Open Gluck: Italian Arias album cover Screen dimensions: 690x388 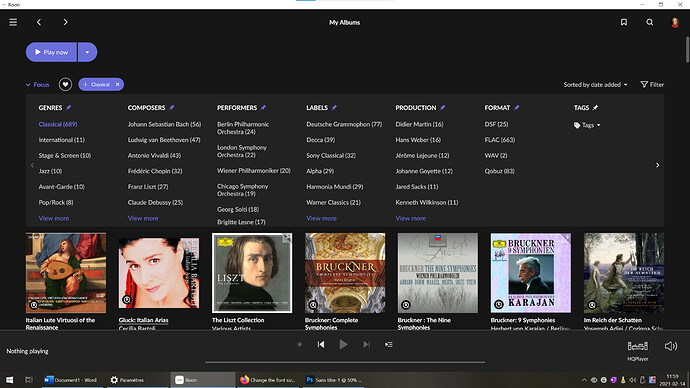159,273
